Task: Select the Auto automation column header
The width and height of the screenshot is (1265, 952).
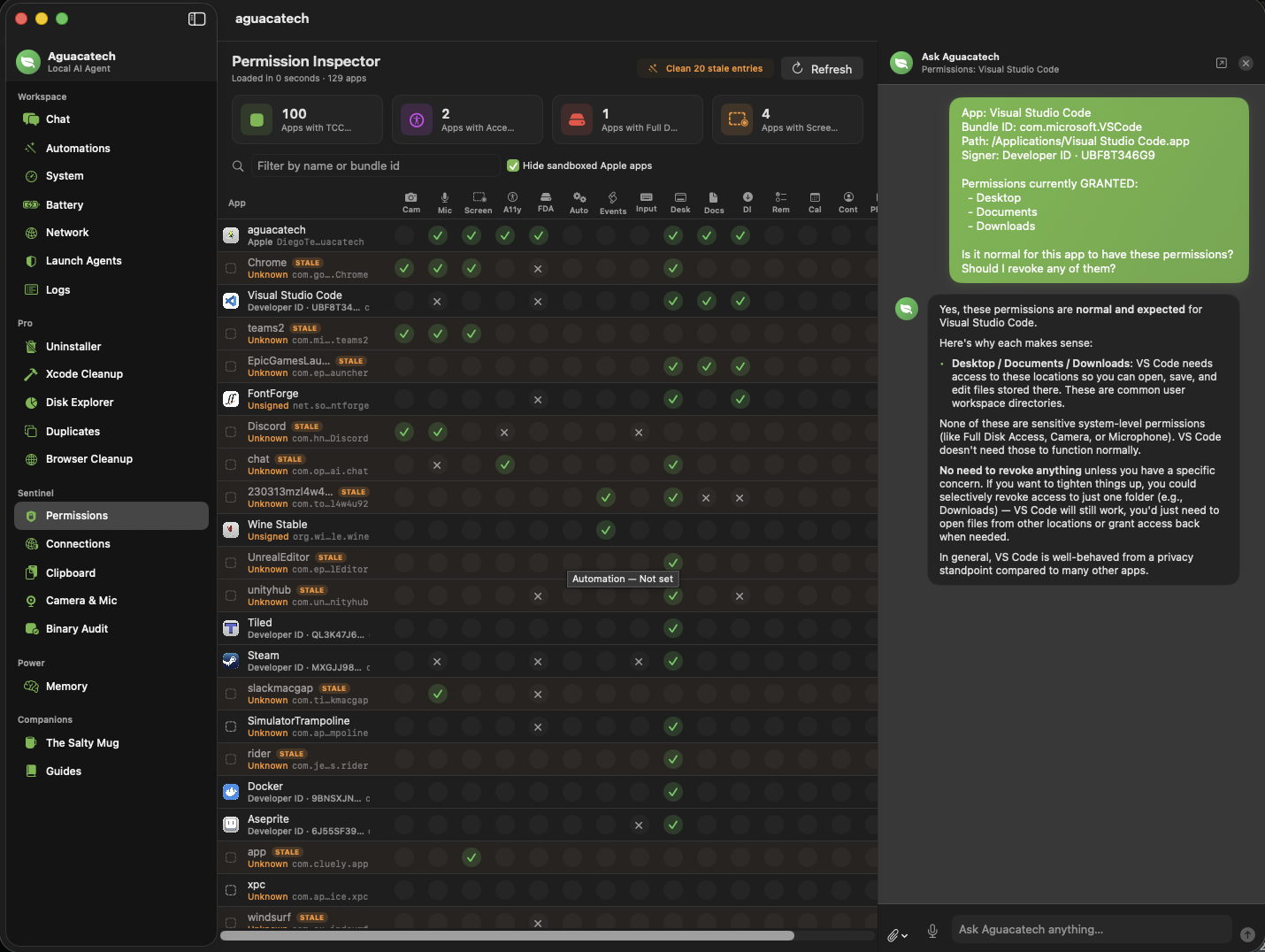Action: (x=579, y=203)
